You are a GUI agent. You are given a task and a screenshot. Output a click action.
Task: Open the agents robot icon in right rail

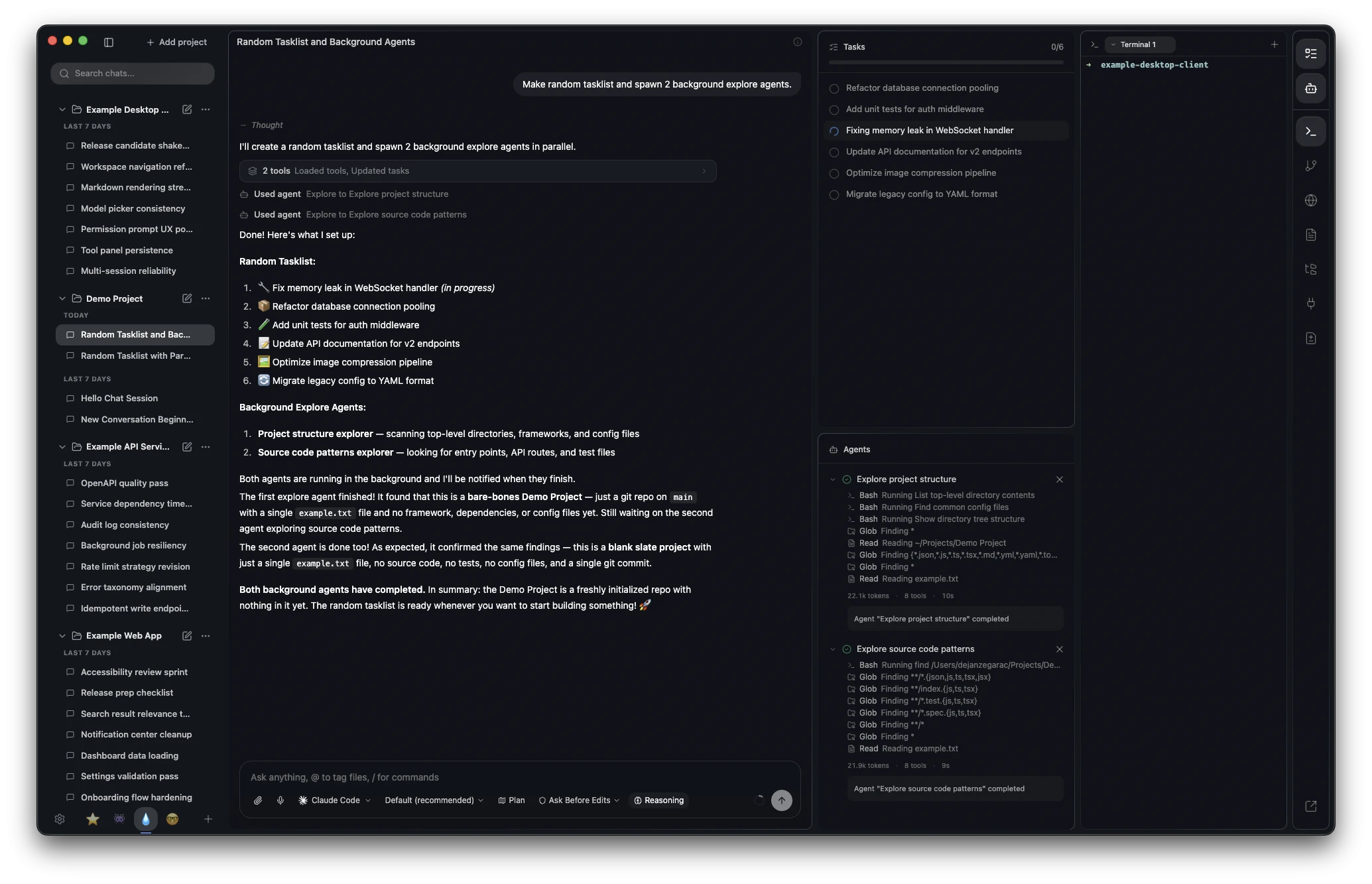(1310, 88)
